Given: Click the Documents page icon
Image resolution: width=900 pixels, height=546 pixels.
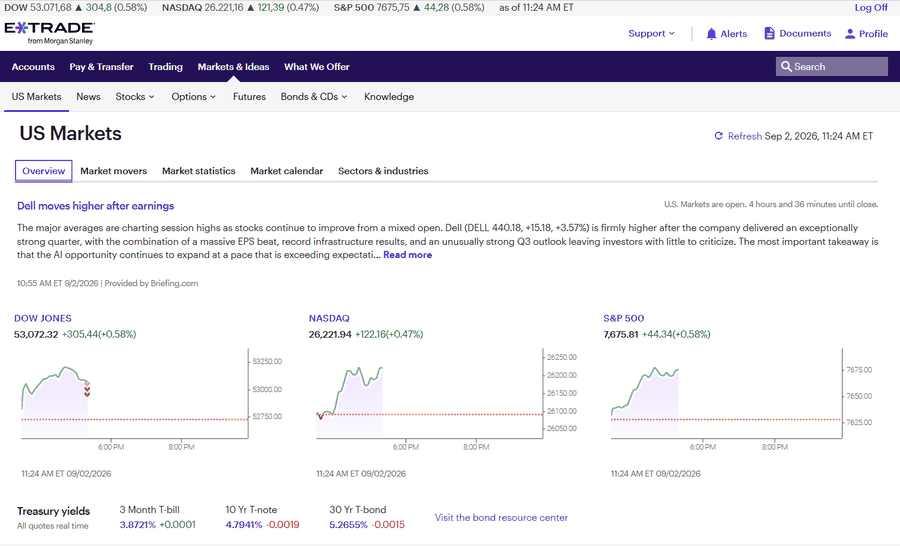Looking at the screenshot, I should pyautogui.click(x=770, y=33).
